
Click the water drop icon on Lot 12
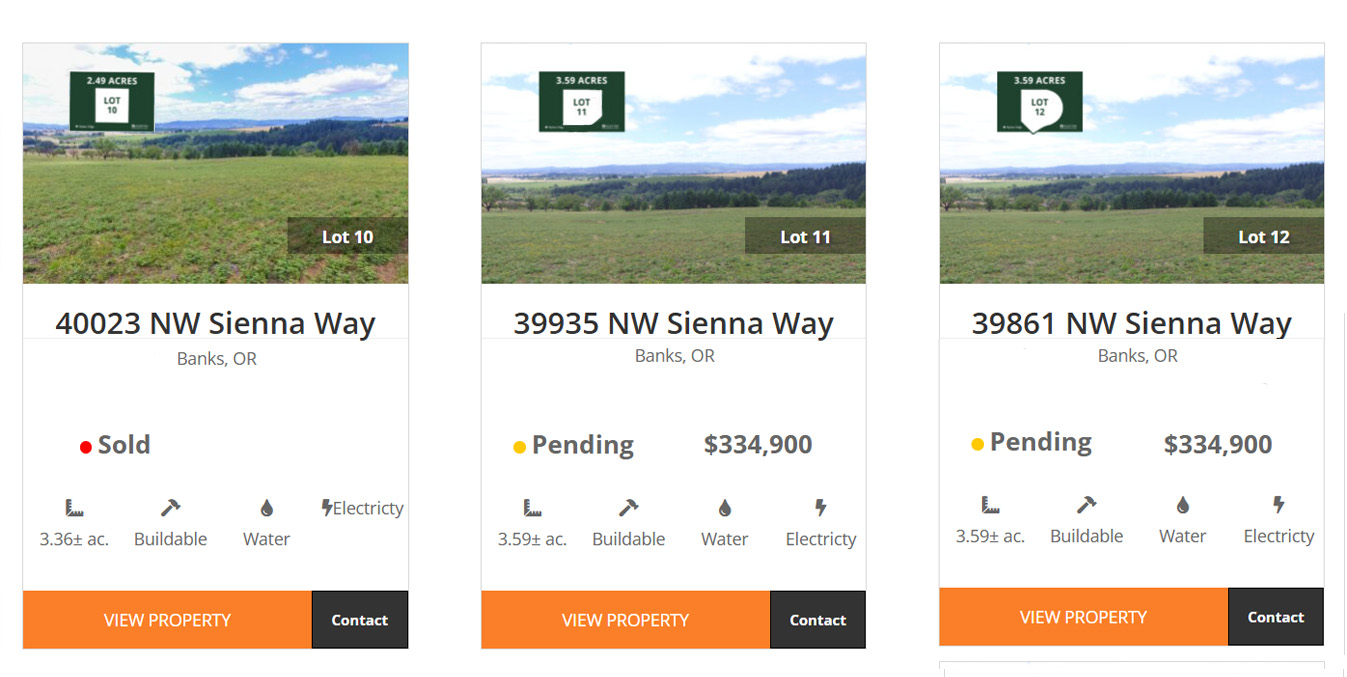tap(1182, 505)
